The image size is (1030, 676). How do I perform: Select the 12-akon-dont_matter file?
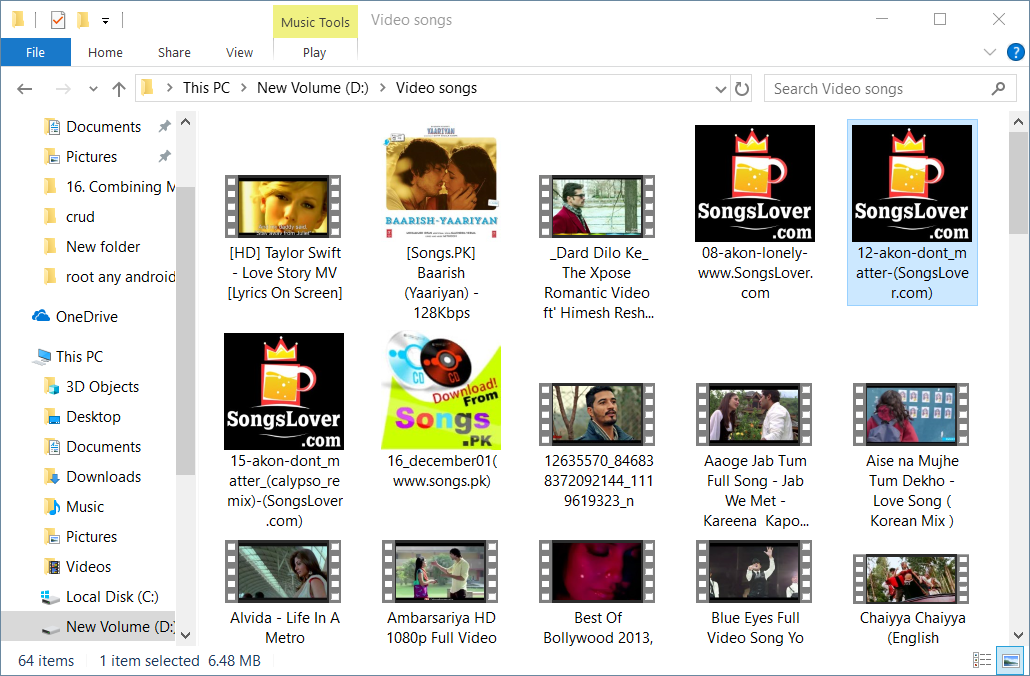[x=912, y=213]
